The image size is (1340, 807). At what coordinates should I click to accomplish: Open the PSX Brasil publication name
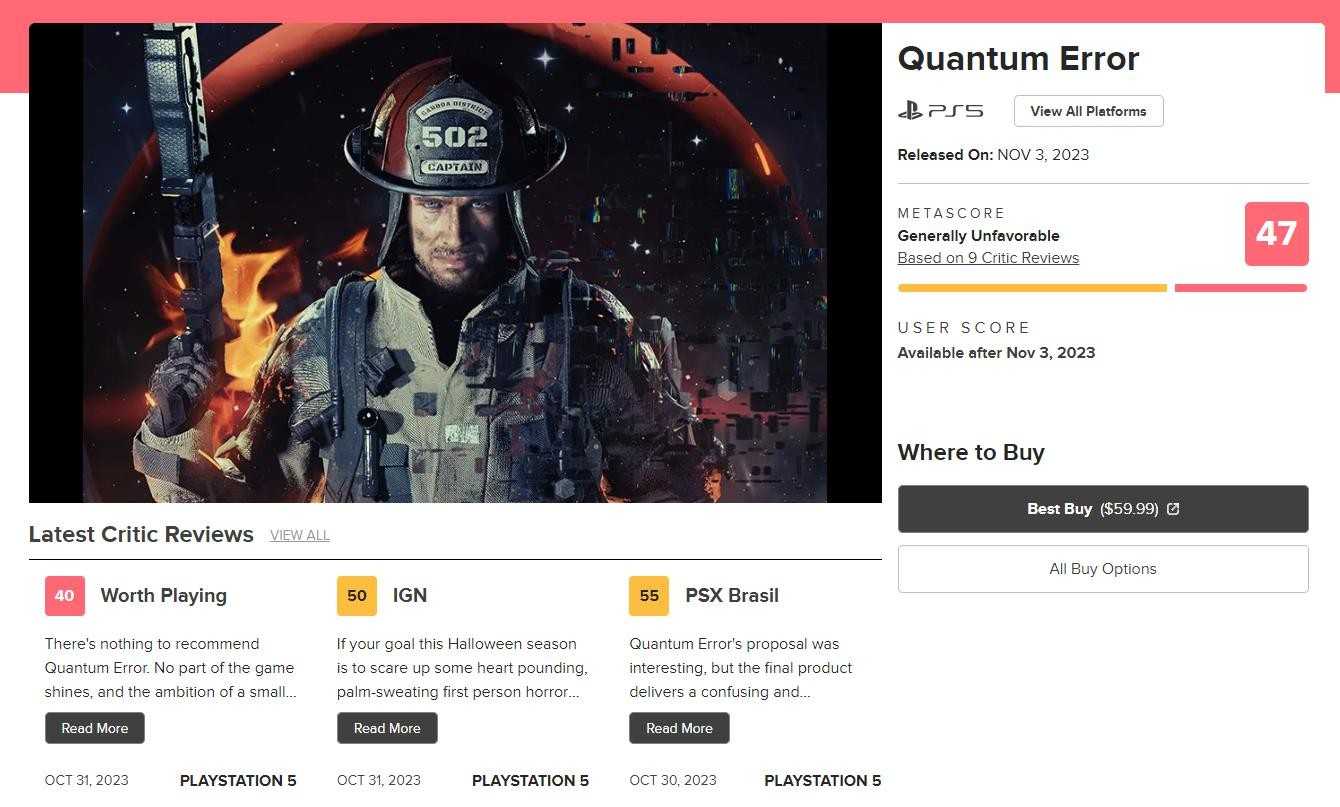pyautogui.click(x=732, y=596)
